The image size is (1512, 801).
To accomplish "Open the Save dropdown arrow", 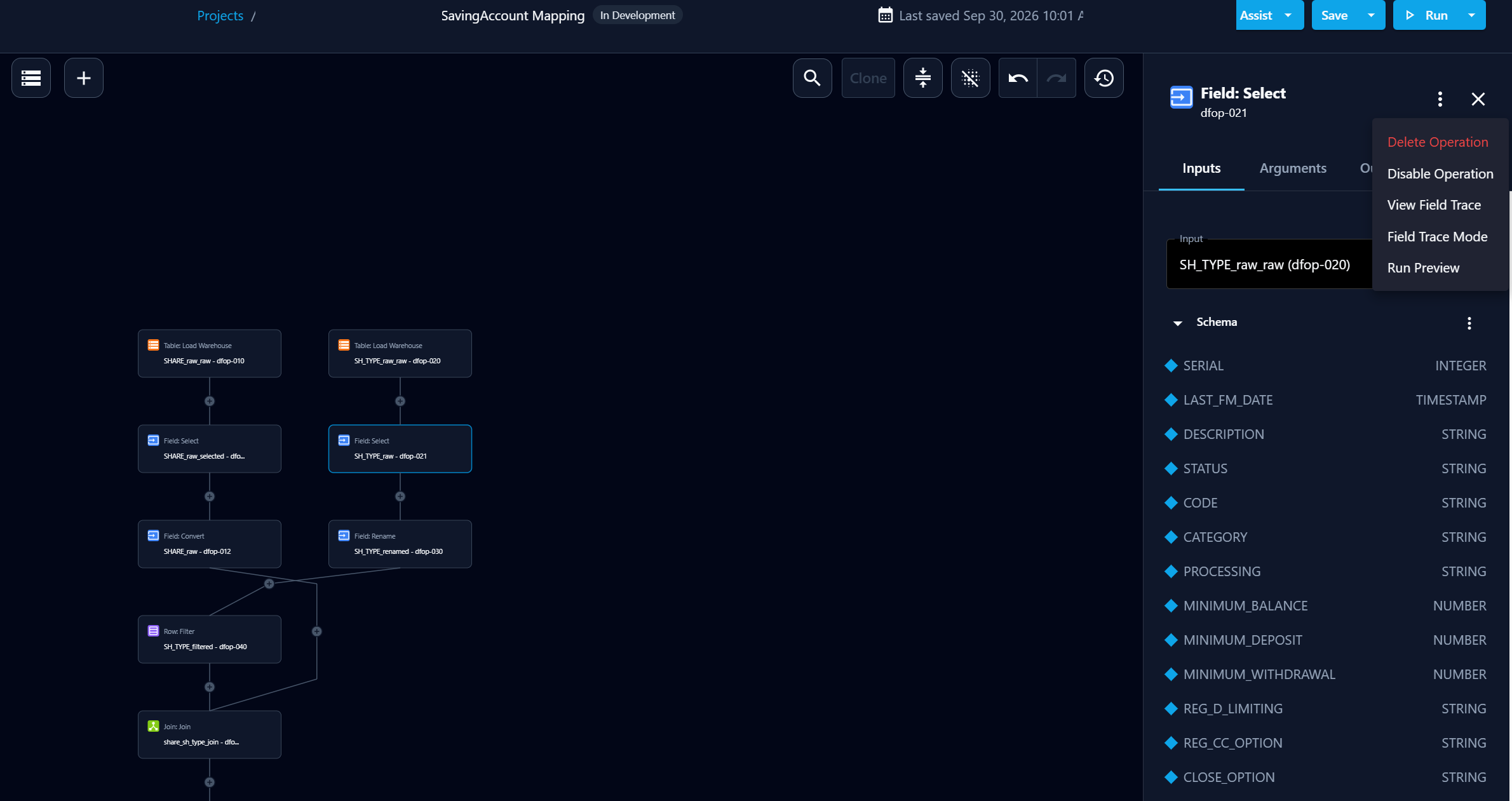I will (1372, 15).
